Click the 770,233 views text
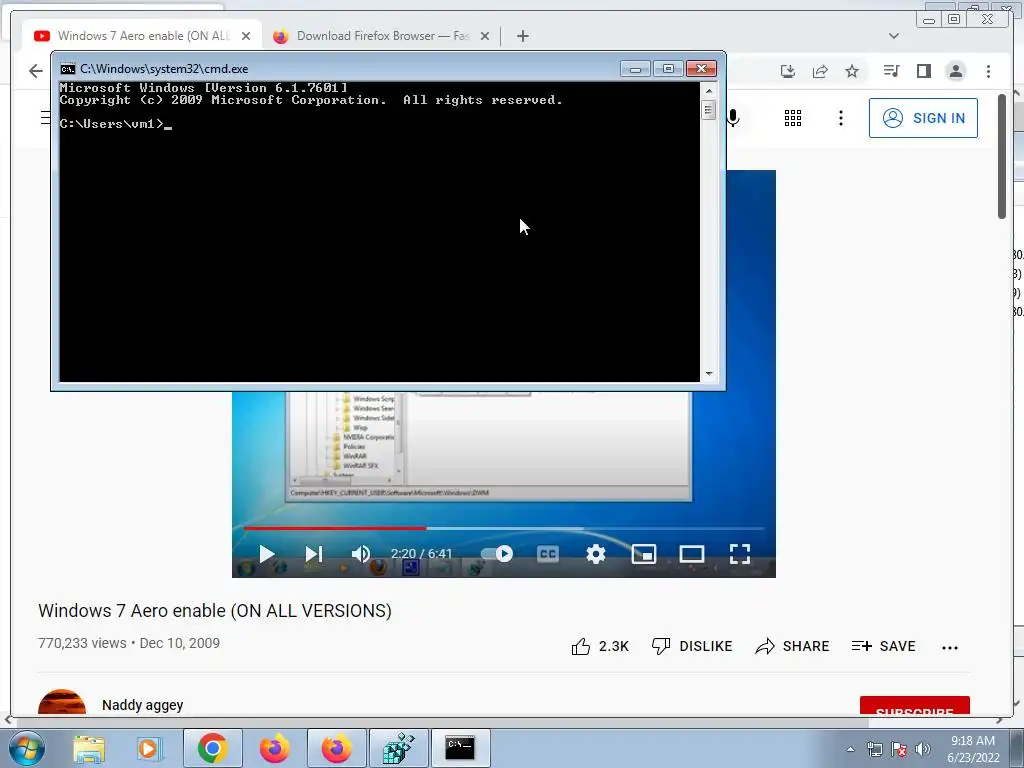The image size is (1024, 768). [82, 643]
